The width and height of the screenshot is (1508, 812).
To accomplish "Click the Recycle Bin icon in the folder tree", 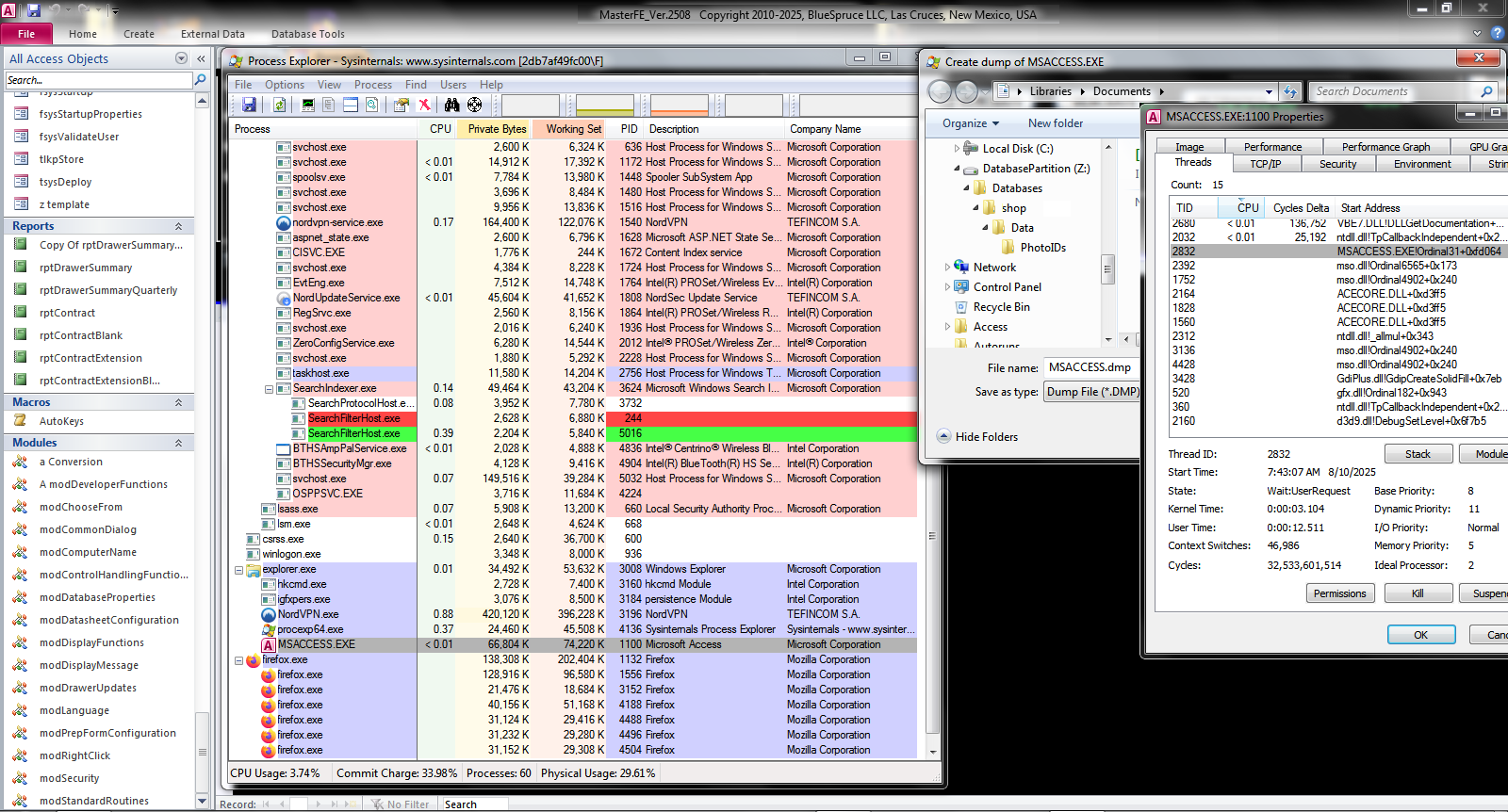I will coord(961,307).
